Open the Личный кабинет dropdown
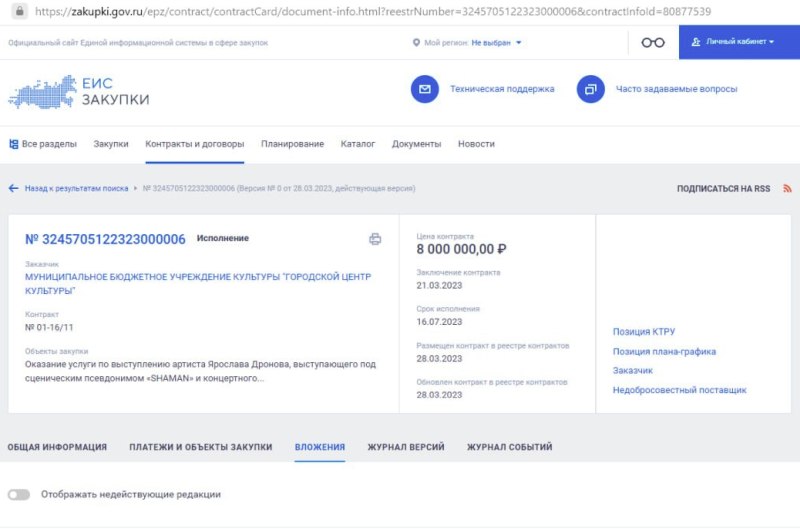Image resolution: width=800 pixels, height=529 pixels. coord(739,42)
